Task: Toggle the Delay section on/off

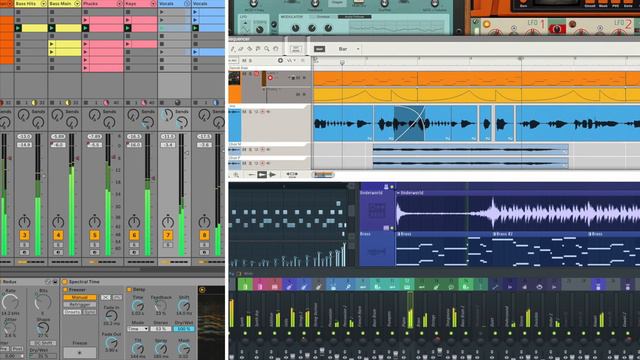Action: click(129, 290)
